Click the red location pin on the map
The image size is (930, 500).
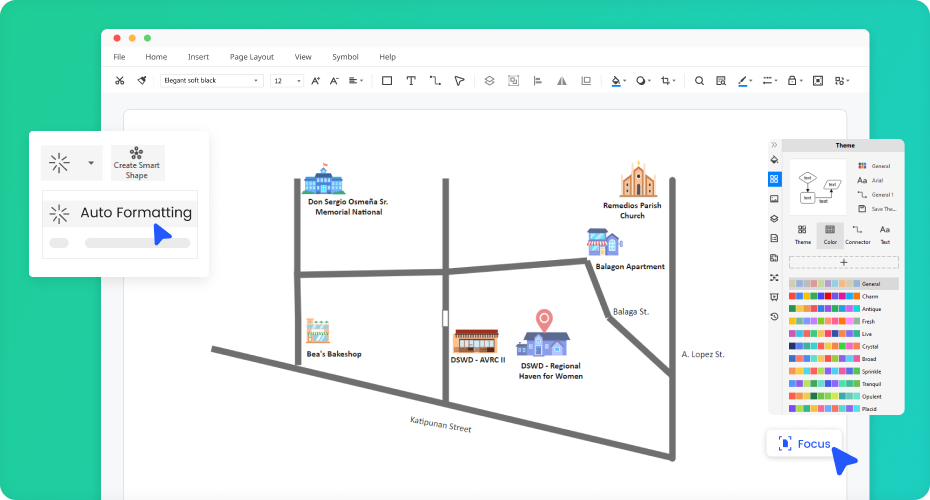click(543, 320)
